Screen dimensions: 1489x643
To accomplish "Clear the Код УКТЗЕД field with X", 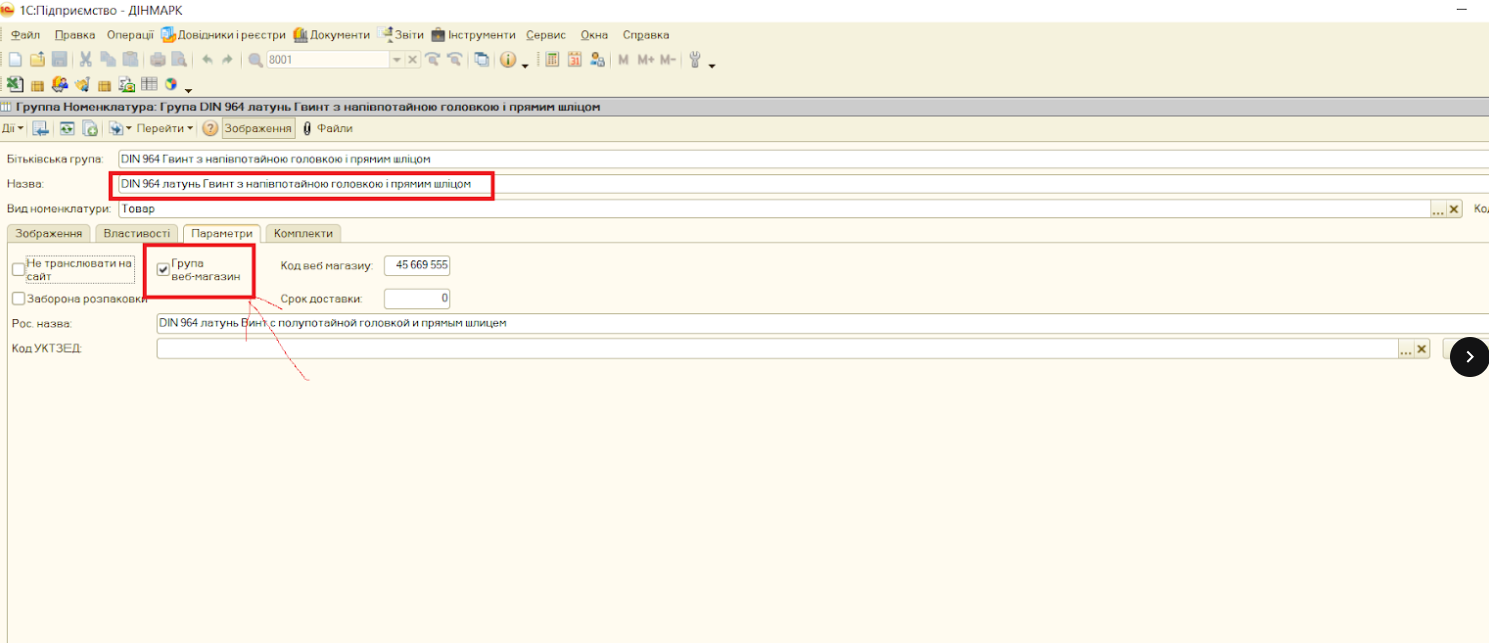I will (1422, 349).
